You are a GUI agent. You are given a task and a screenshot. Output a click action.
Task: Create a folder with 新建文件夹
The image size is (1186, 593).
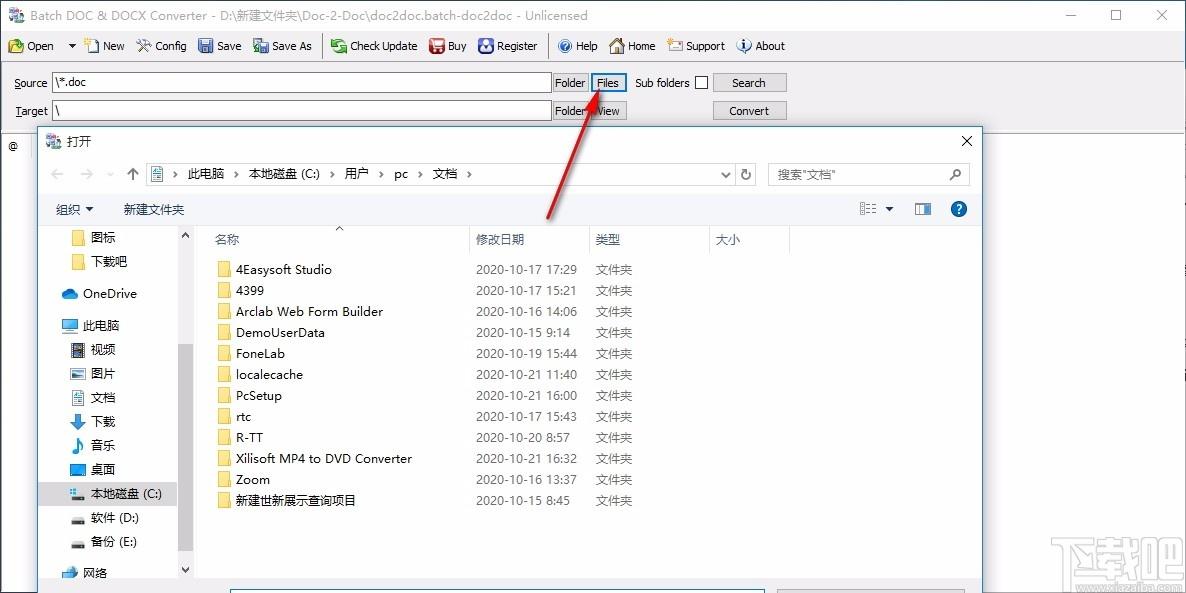click(154, 210)
